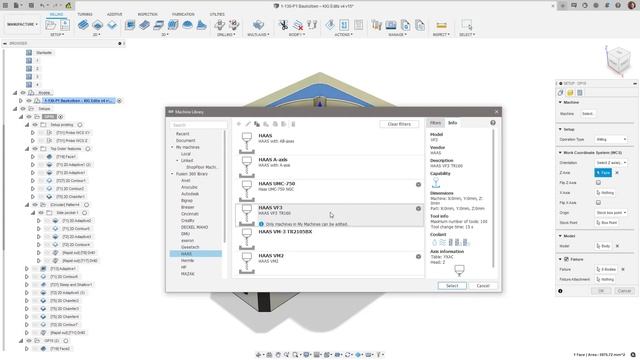The image size is (640, 360).
Task: Click the Measure ruler icon in INSPECT group
Action: click(x=441, y=25)
